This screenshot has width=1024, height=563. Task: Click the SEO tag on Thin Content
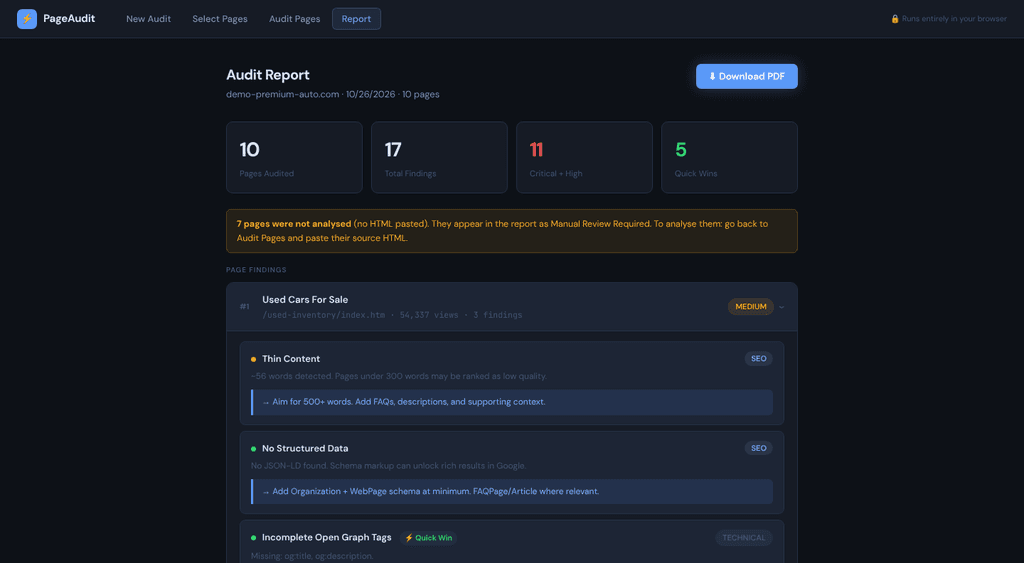[x=758, y=359]
